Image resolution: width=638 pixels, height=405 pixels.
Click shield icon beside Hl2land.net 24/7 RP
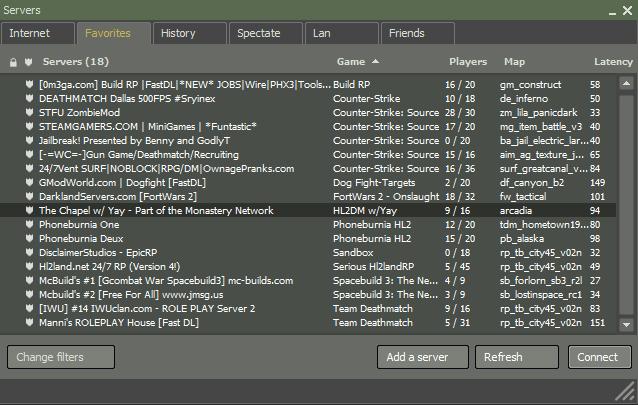pyautogui.click(x=29, y=266)
